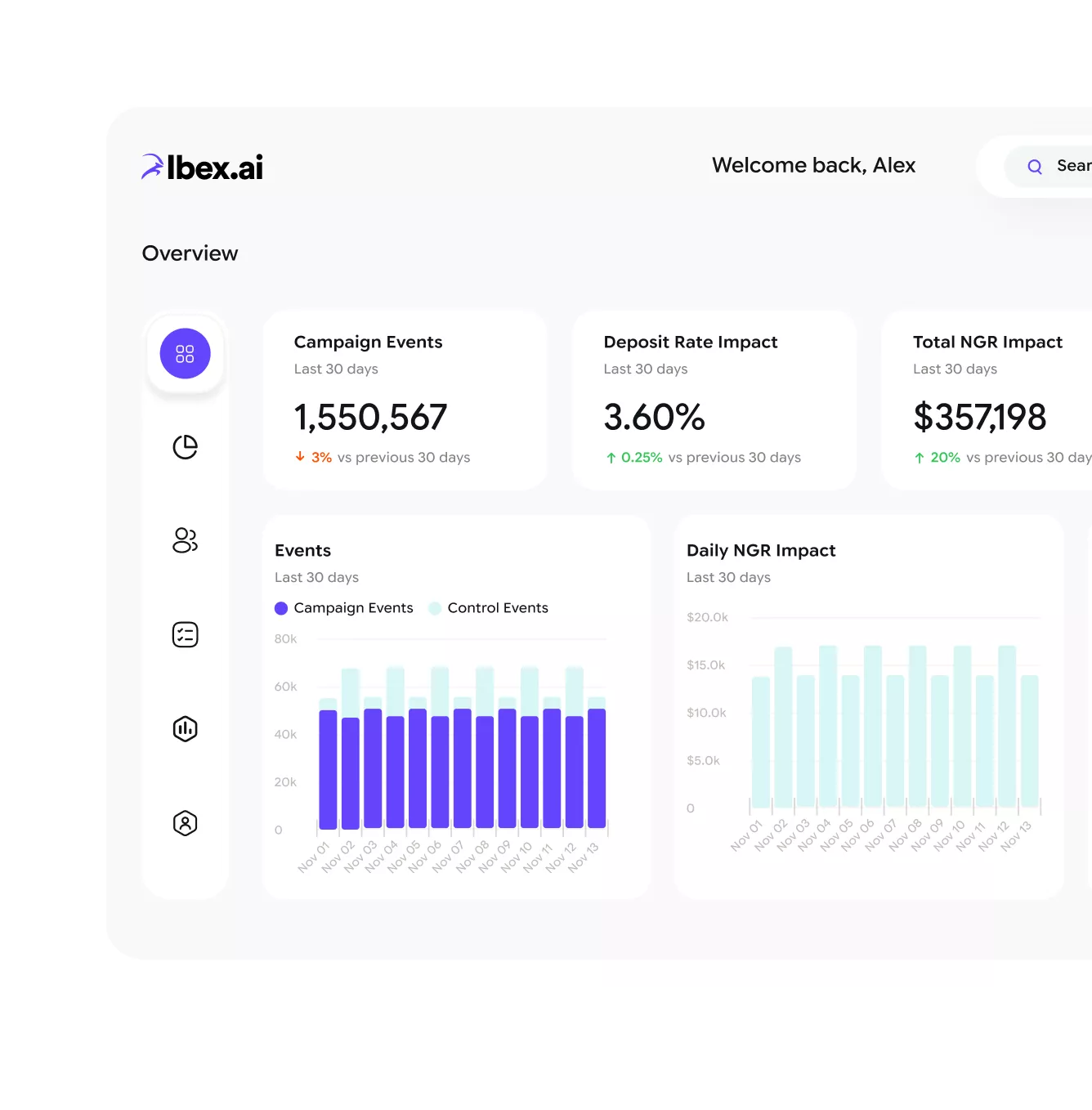
Task: Click the $10.0k axis label
Action: (706, 713)
